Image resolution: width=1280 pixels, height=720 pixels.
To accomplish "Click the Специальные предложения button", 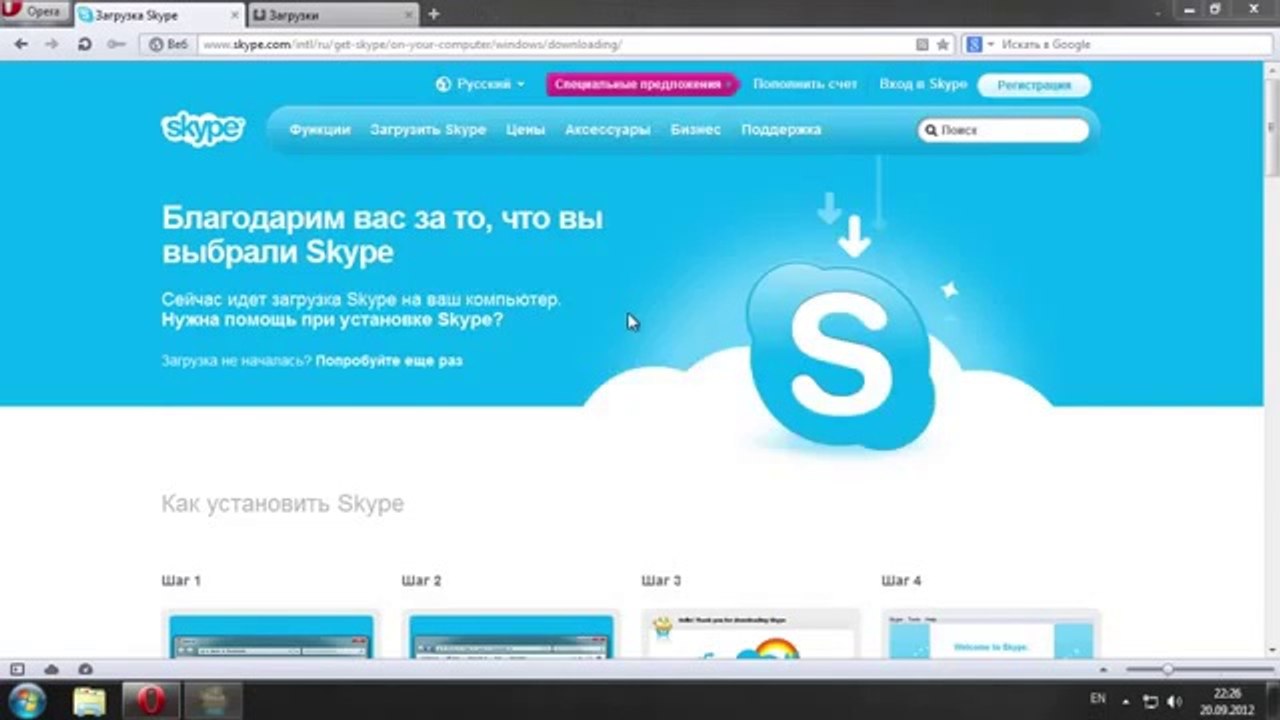I will pyautogui.click(x=641, y=85).
